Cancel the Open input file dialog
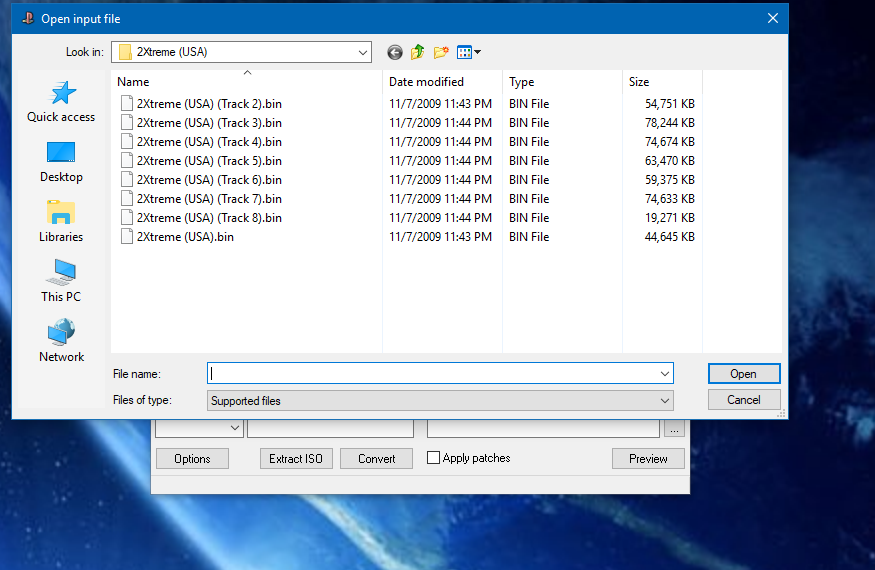This screenshot has width=875, height=570. pyautogui.click(x=744, y=400)
